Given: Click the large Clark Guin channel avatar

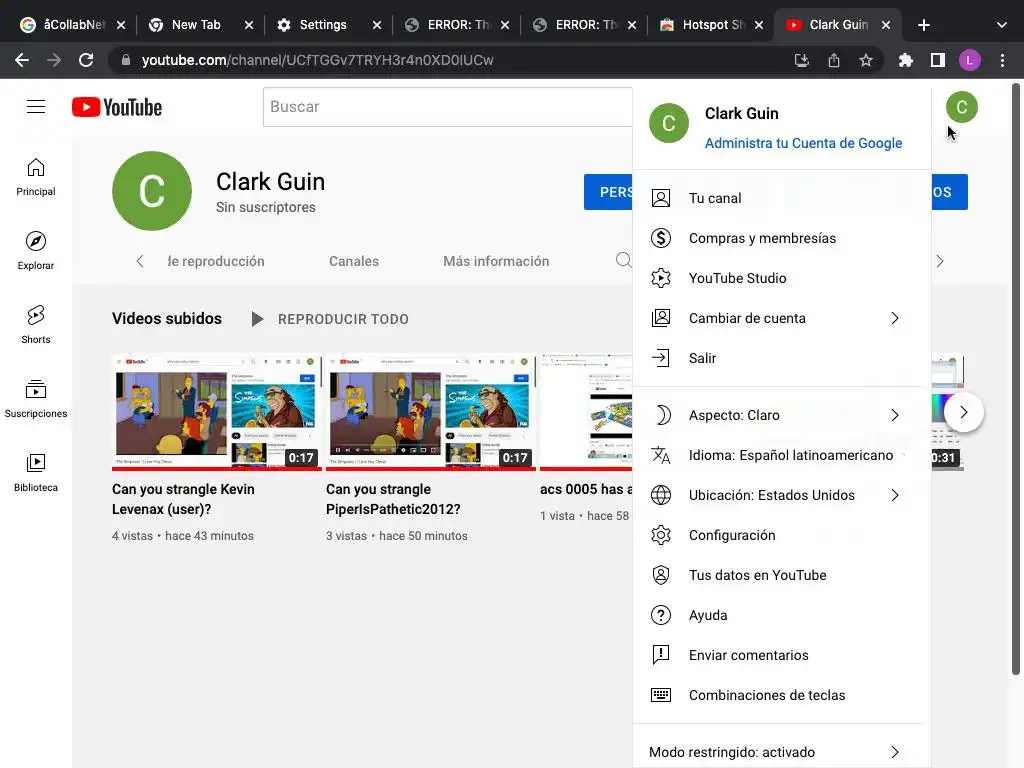Looking at the screenshot, I should [x=152, y=191].
